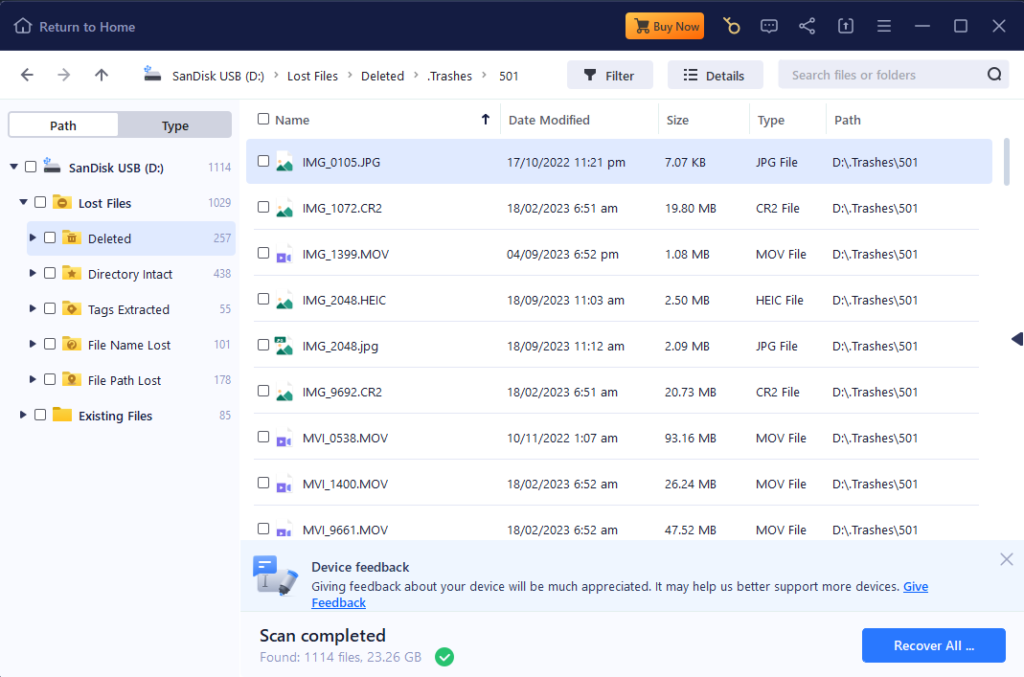Screen dimensions: 1024x677
Task: Select all files using the Name header checkbox
Action: click(263, 119)
